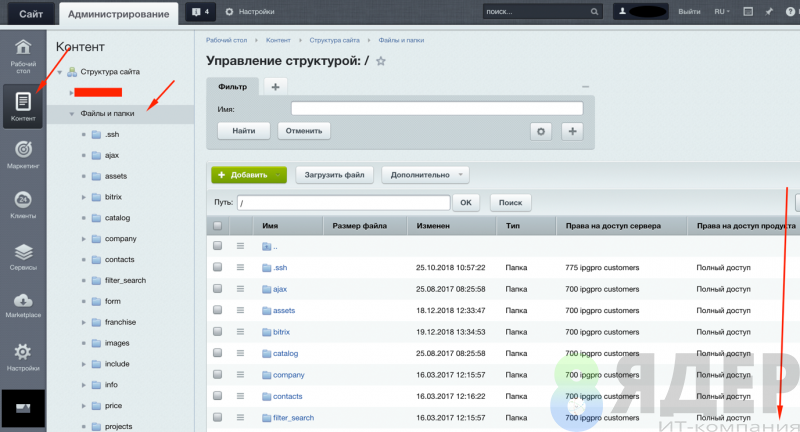Go to Структура сайта breadcrumb
Viewport: 800px width, 432px height.
pyautogui.click(x=334, y=40)
